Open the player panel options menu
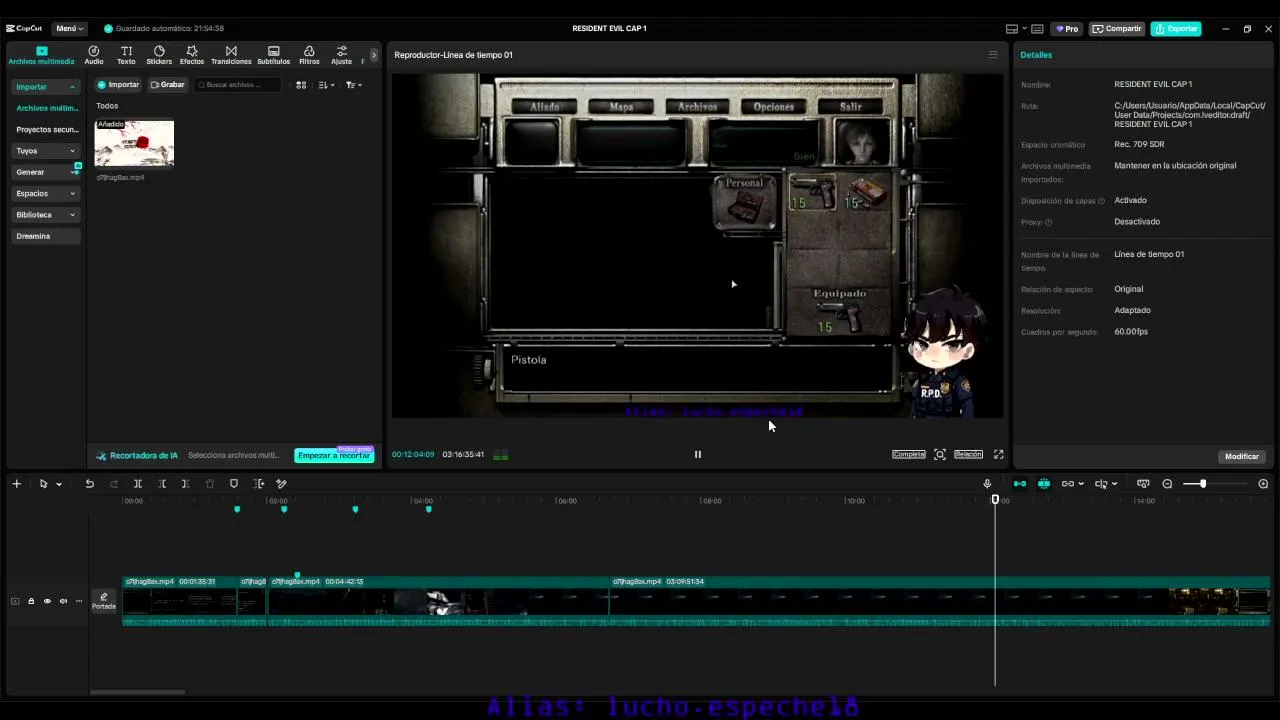Screen dimensions: 1280x720 (x=993, y=55)
